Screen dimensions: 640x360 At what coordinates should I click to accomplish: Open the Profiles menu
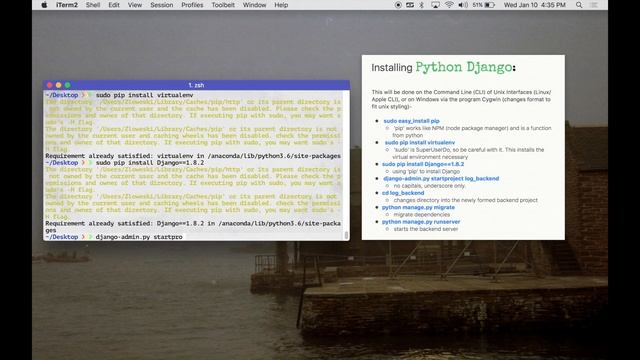tap(192, 5)
